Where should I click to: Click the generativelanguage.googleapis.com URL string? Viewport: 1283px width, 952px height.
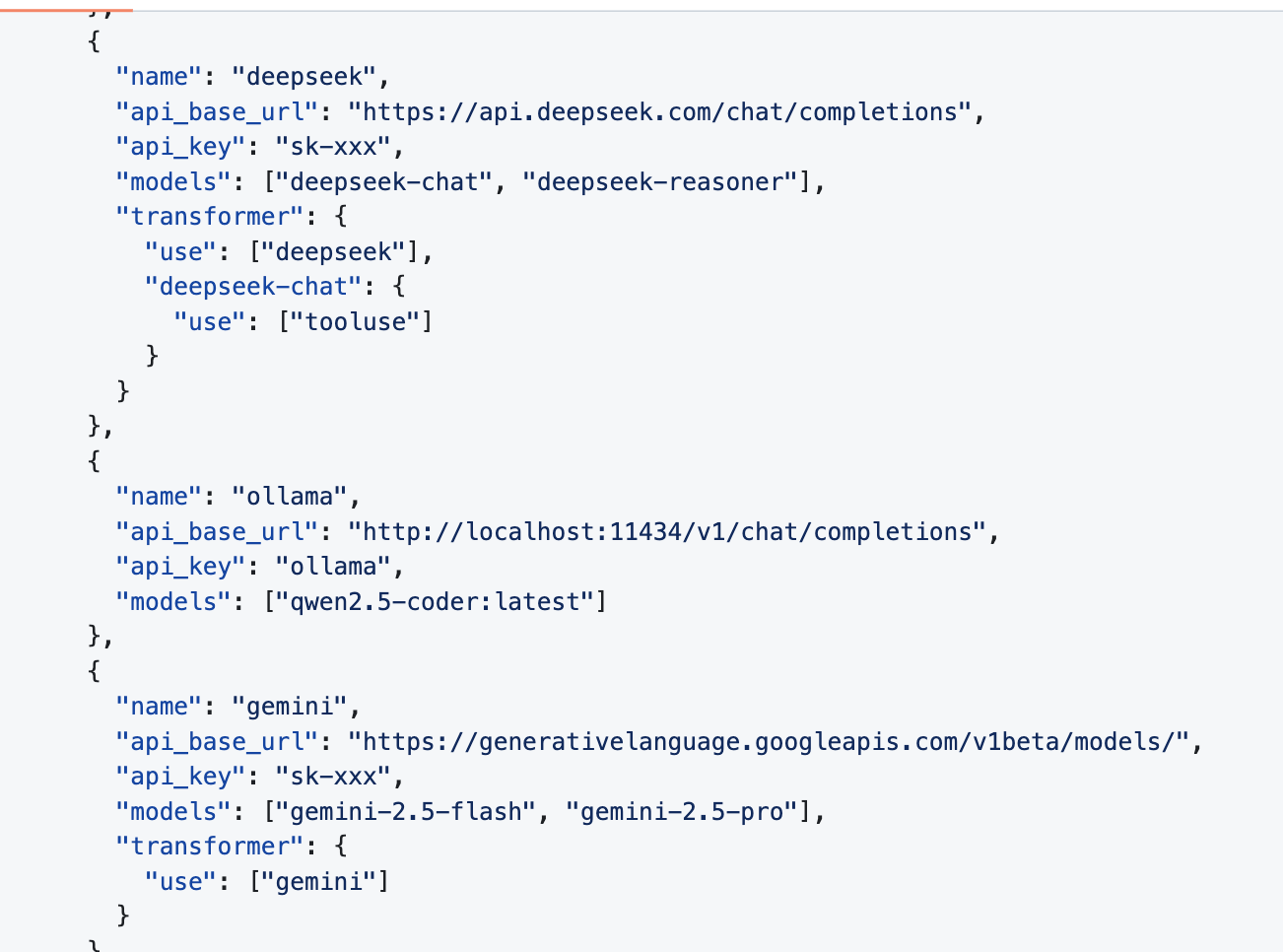click(769, 742)
